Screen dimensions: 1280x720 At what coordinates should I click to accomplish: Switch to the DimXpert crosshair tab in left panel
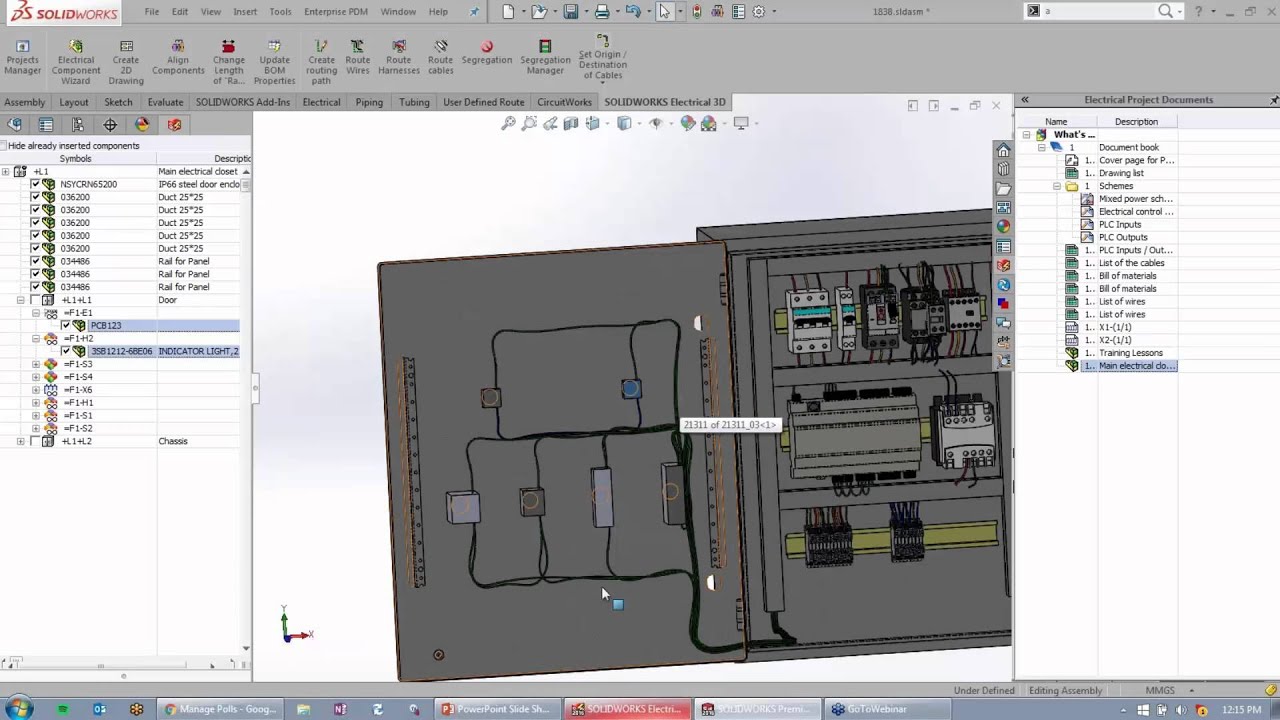[x=110, y=125]
